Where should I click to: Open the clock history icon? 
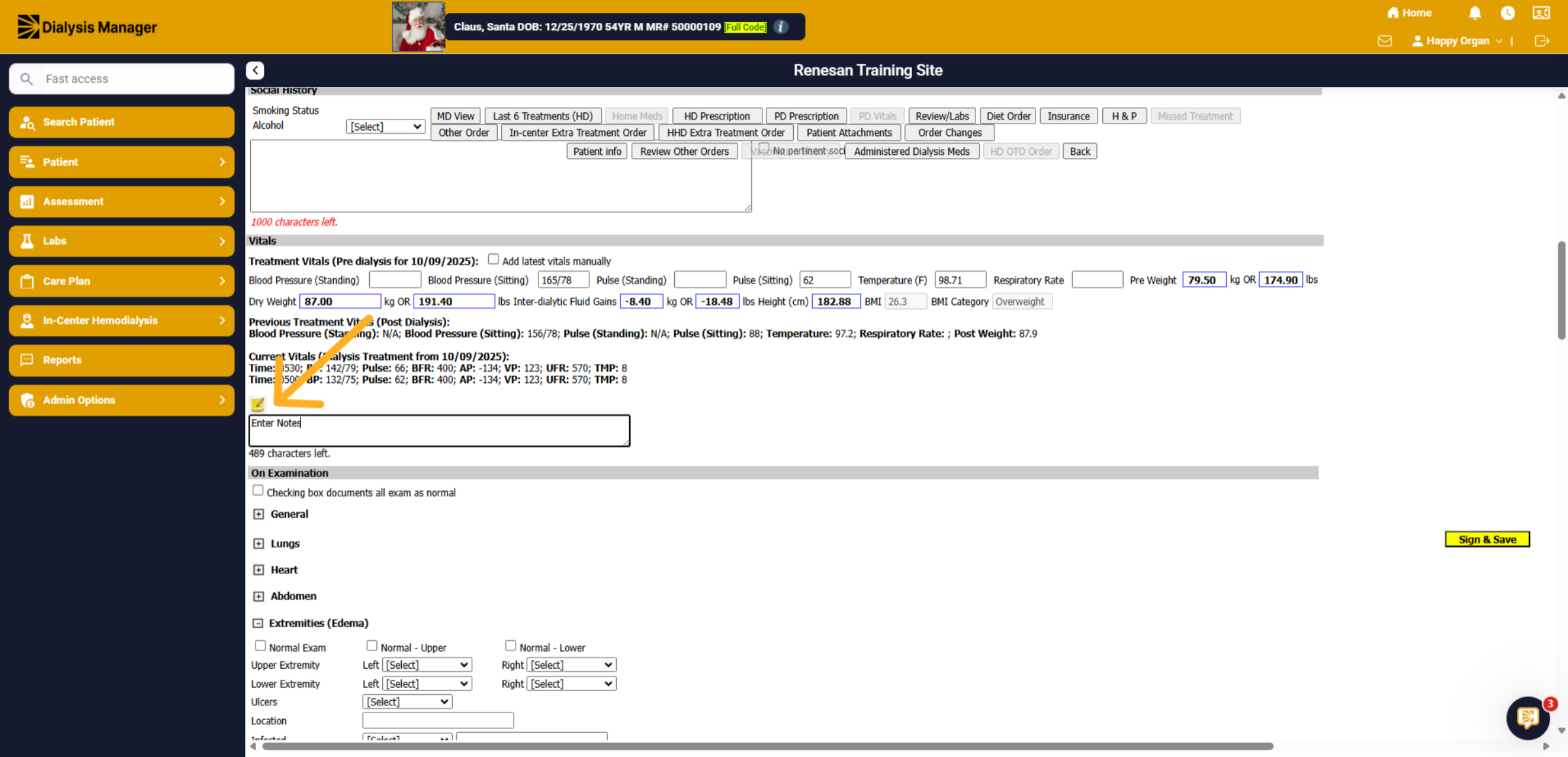pos(1507,13)
